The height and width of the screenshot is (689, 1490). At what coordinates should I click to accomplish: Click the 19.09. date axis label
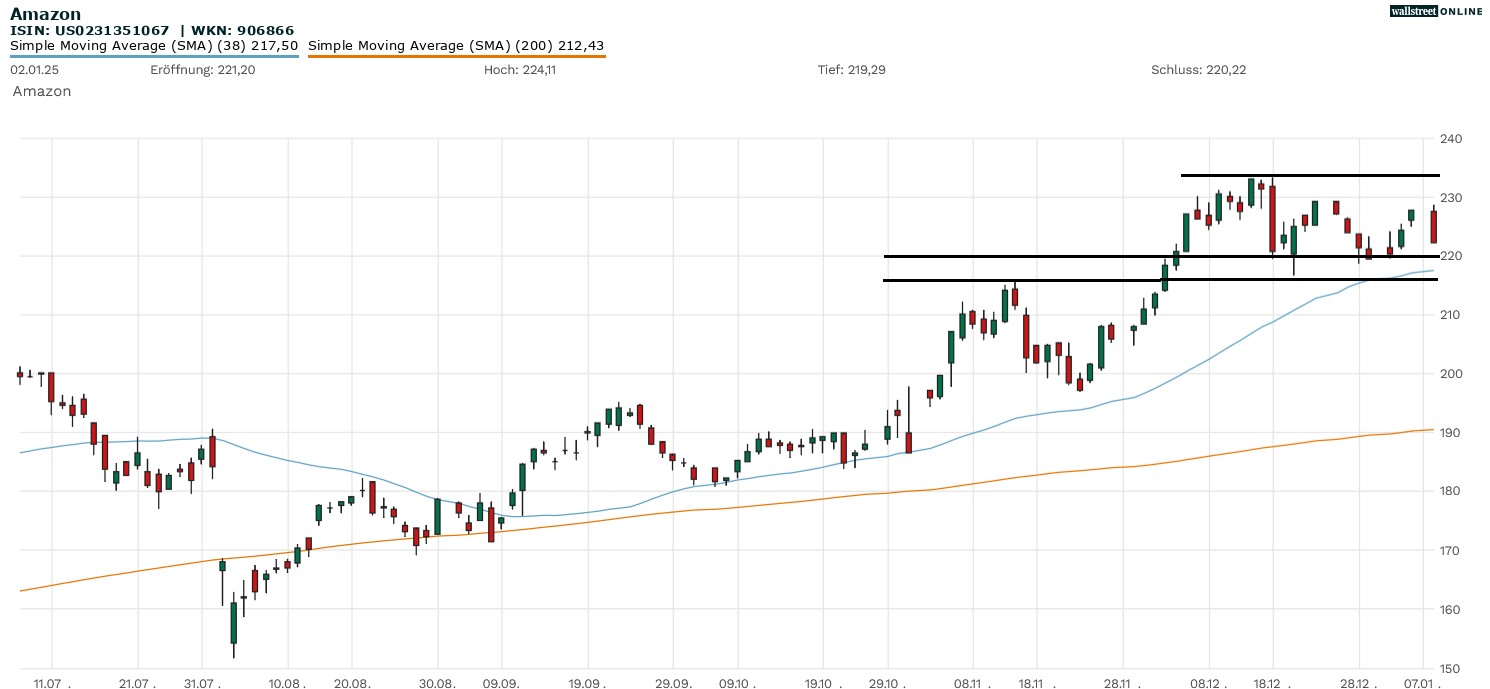point(588,683)
